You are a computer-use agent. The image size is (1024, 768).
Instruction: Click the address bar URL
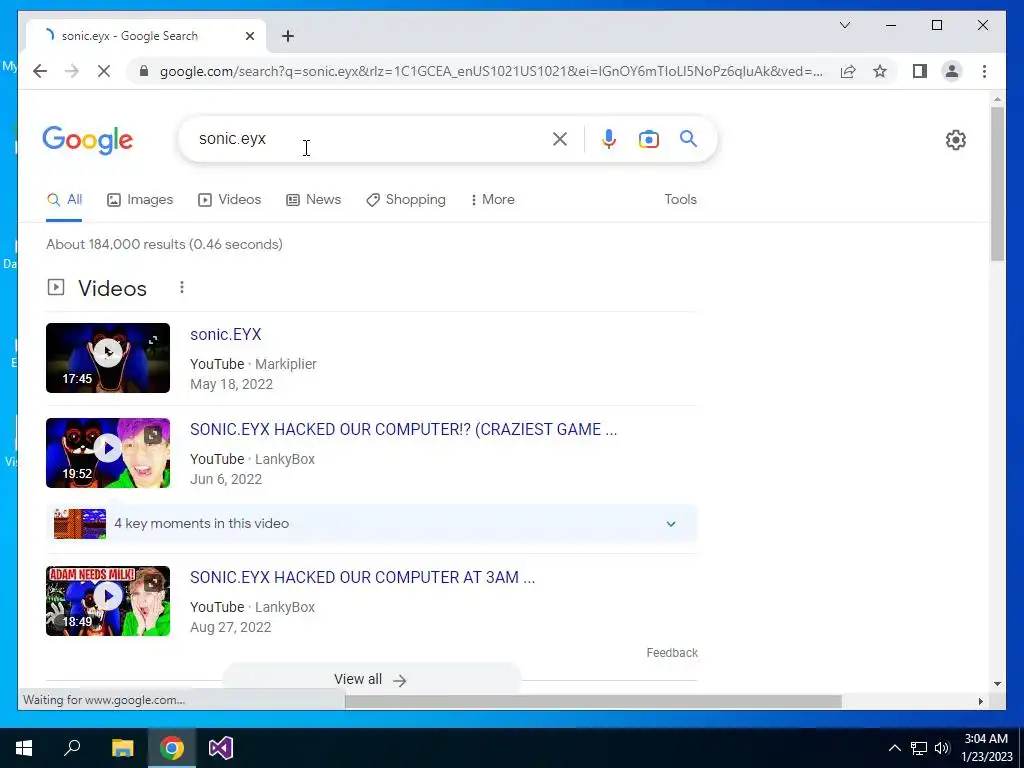point(491,71)
